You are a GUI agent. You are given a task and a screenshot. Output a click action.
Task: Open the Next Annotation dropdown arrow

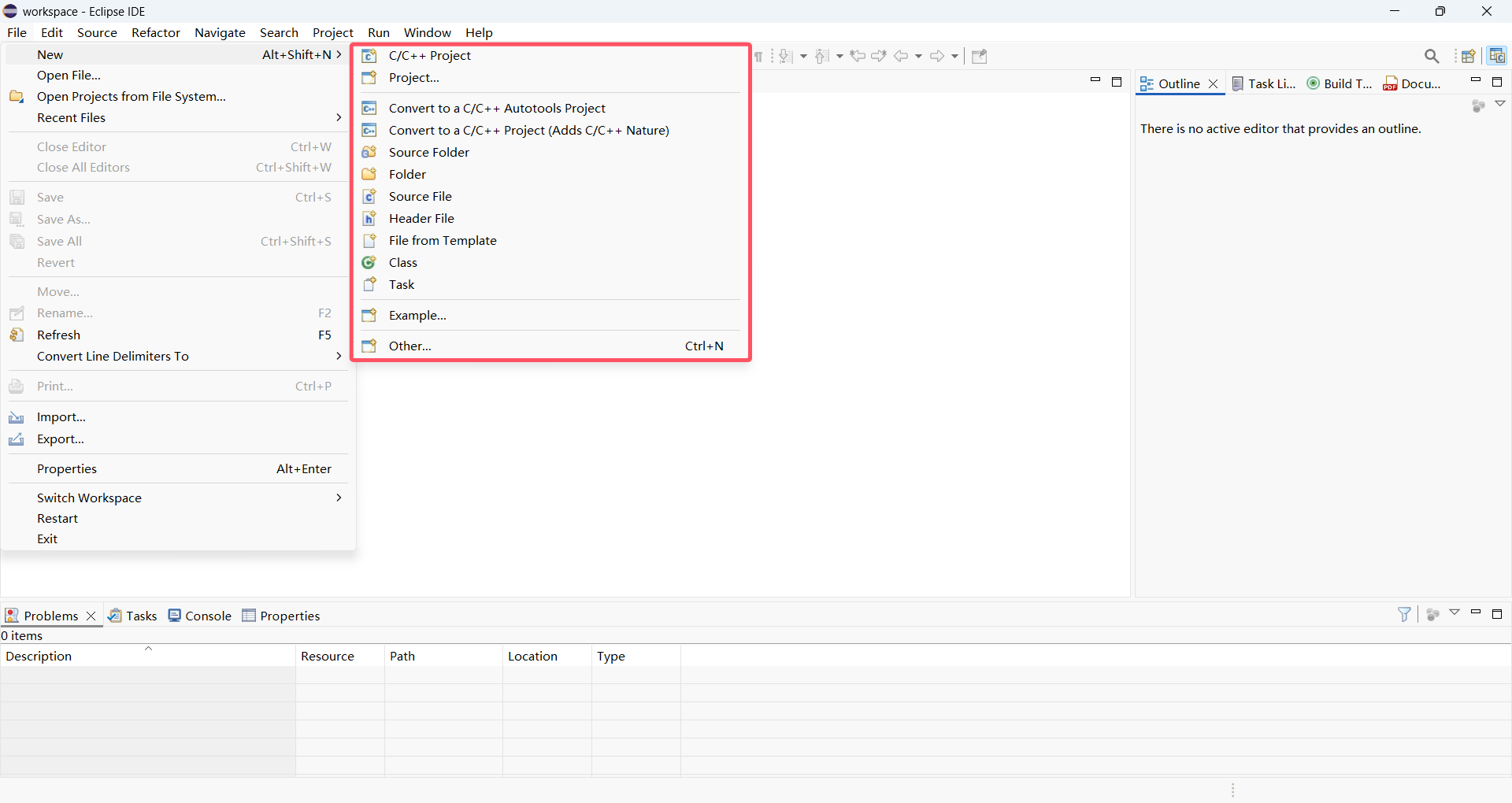[x=803, y=56]
